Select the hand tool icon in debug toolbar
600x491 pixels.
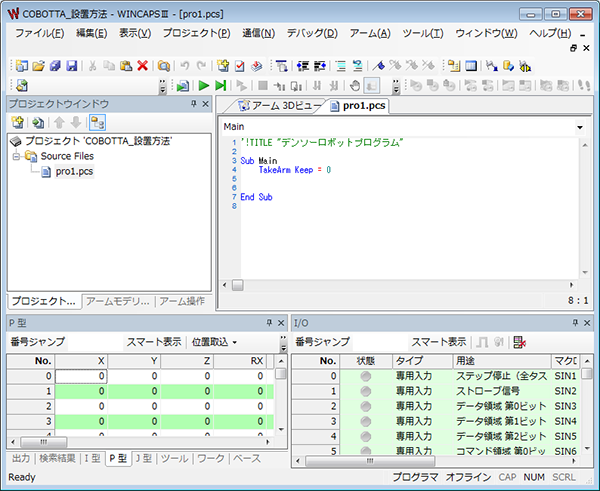pos(353,86)
